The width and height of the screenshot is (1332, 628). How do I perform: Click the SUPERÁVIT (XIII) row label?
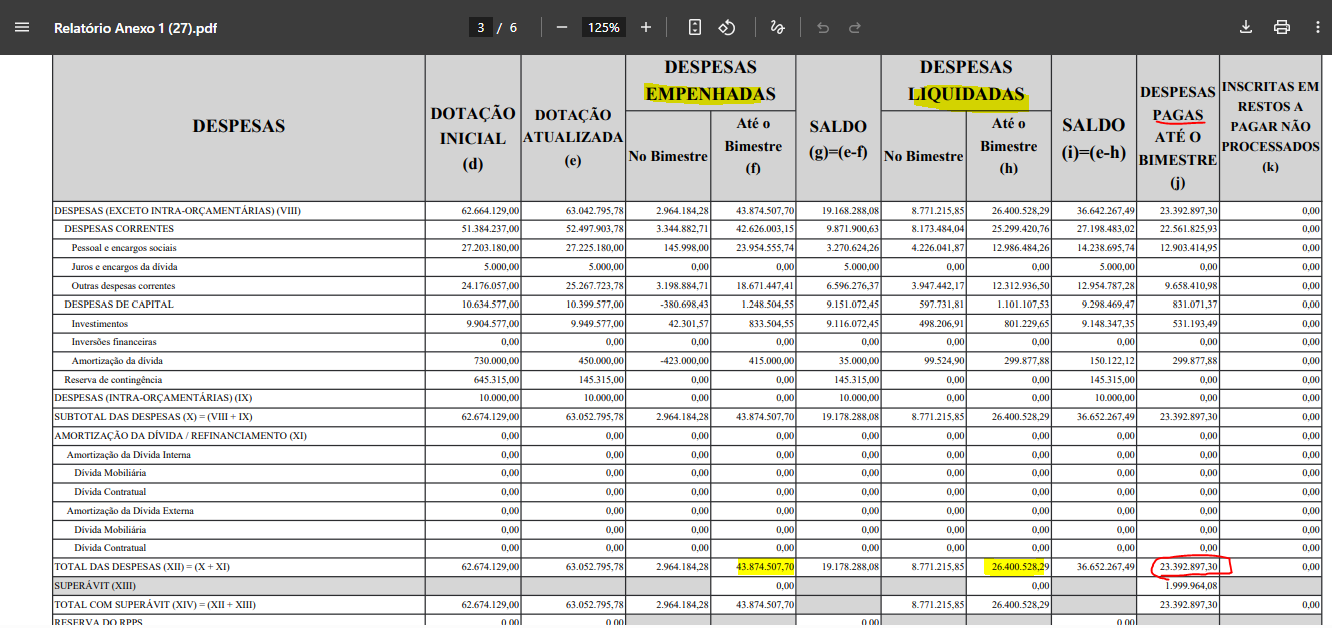pos(95,586)
